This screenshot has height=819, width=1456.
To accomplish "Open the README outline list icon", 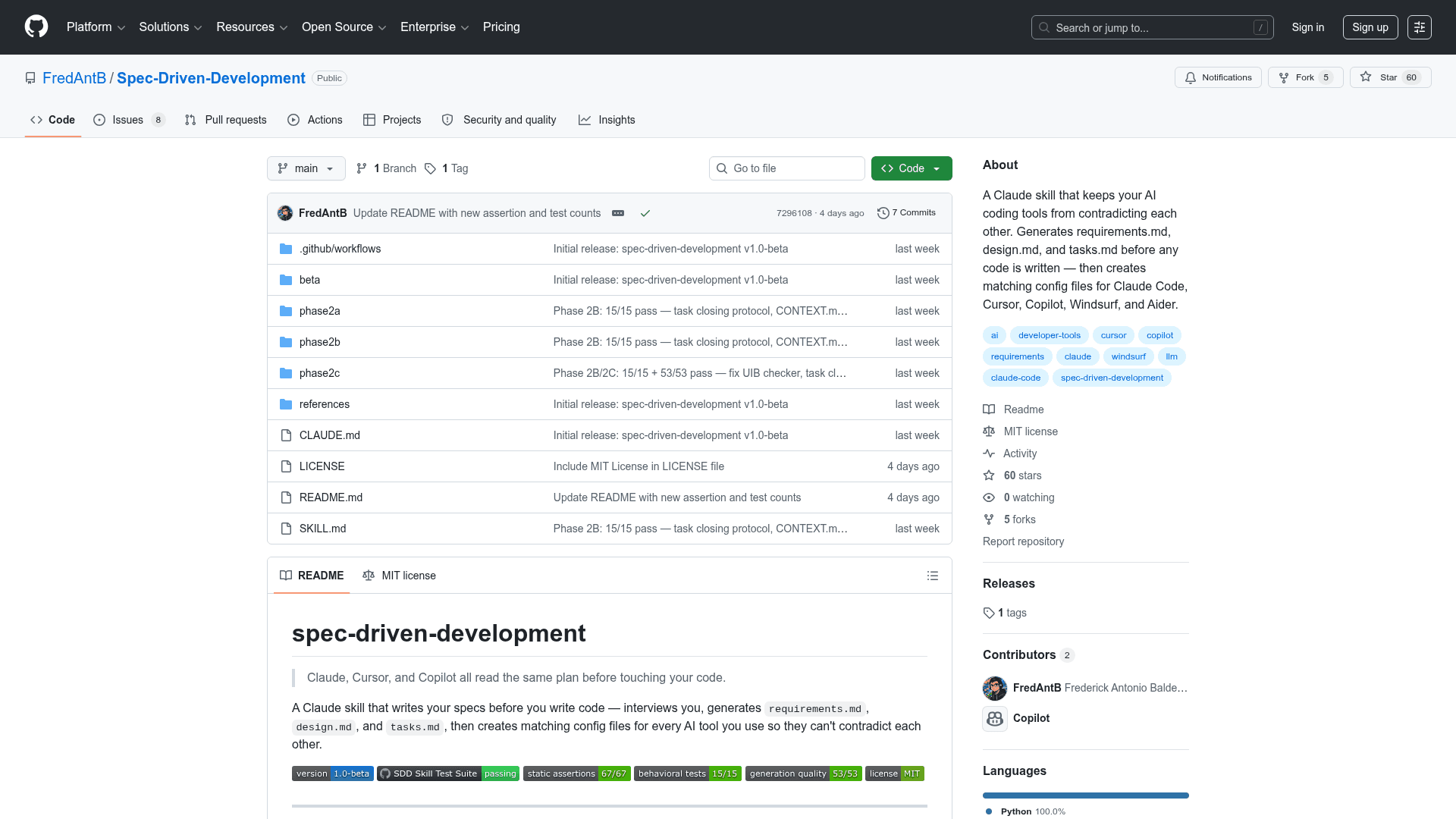I will point(933,576).
